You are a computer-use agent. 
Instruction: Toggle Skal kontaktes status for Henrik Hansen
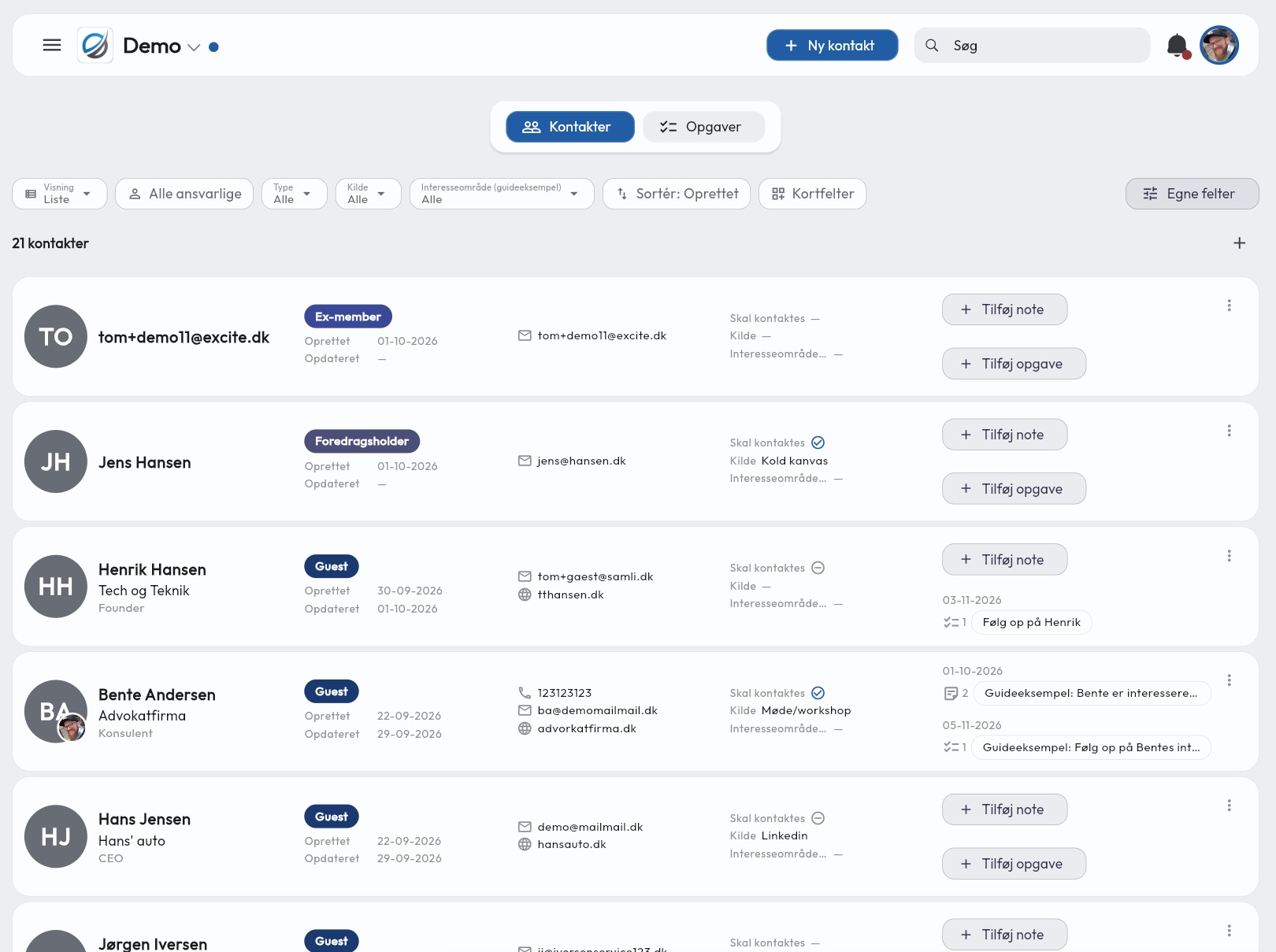coord(818,568)
